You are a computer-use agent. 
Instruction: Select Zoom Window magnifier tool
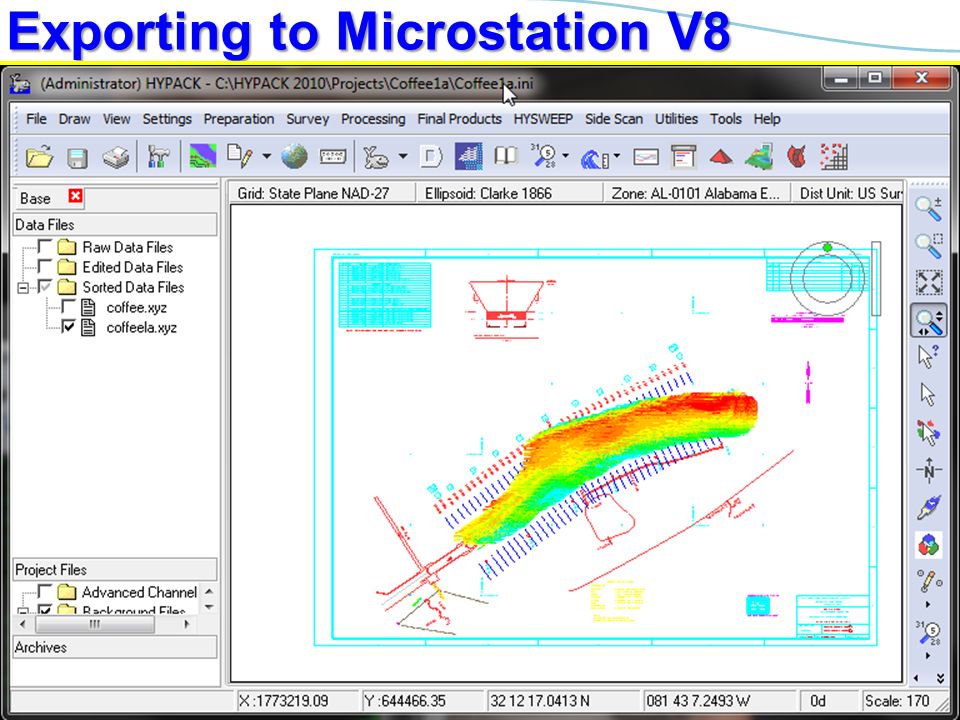coord(928,246)
